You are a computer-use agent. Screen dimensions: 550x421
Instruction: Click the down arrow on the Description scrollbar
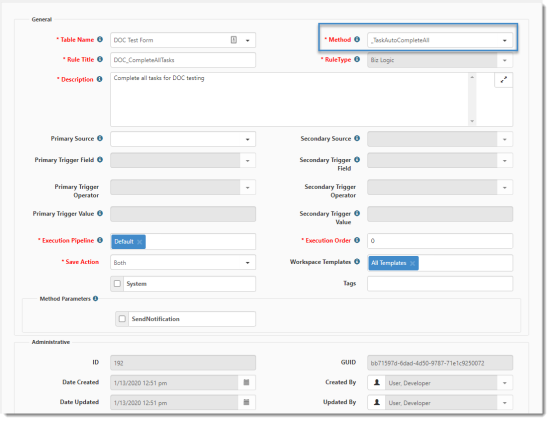point(472,121)
